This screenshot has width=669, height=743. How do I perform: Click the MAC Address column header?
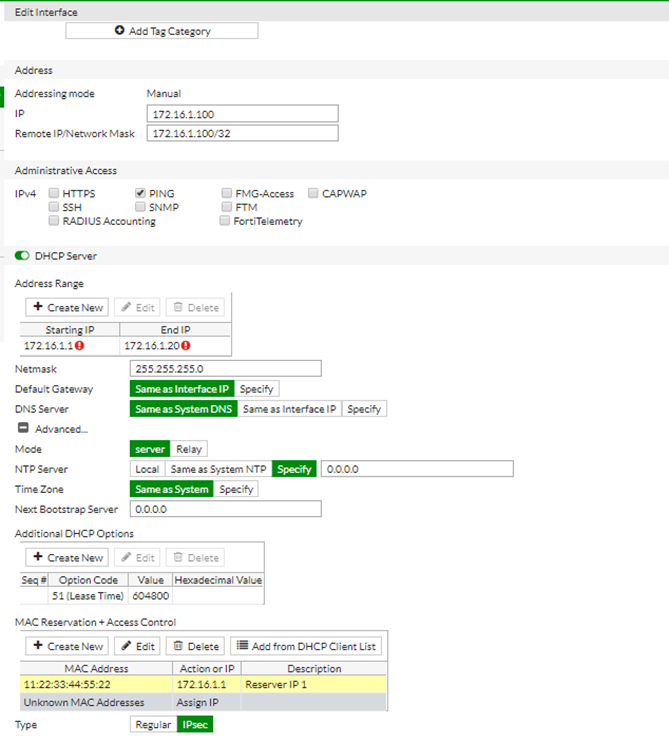click(96, 668)
